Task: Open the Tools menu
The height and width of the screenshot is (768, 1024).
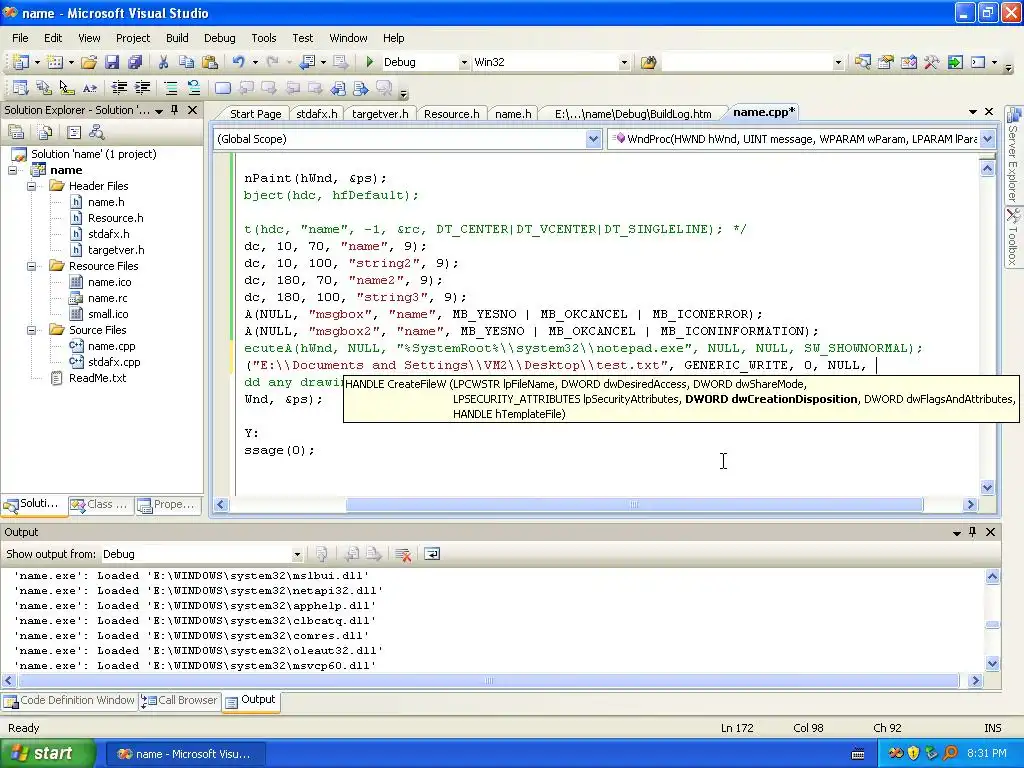Action: [x=264, y=38]
